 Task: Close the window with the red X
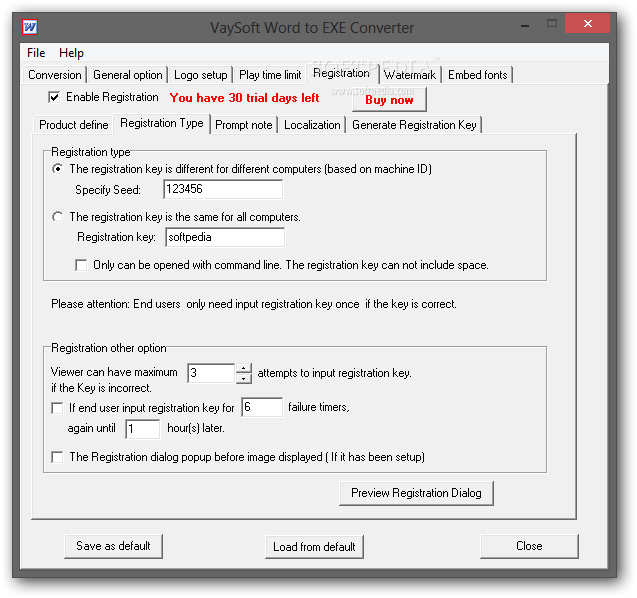coord(587,24)
